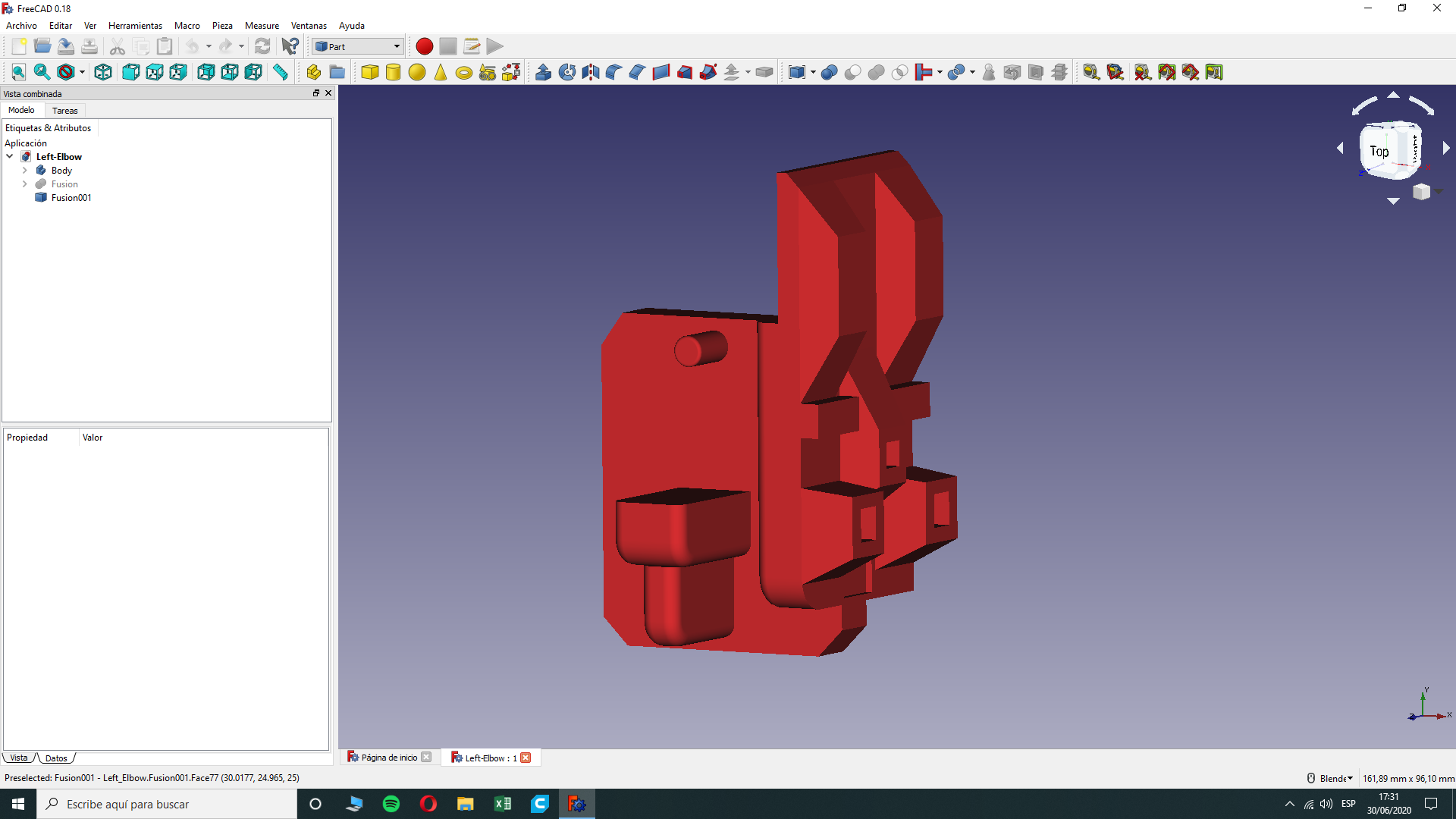The width and height of the screenshot is (1456, 819).
Task: Toggle draw style no-selection icon
Action: pos(66,72)
